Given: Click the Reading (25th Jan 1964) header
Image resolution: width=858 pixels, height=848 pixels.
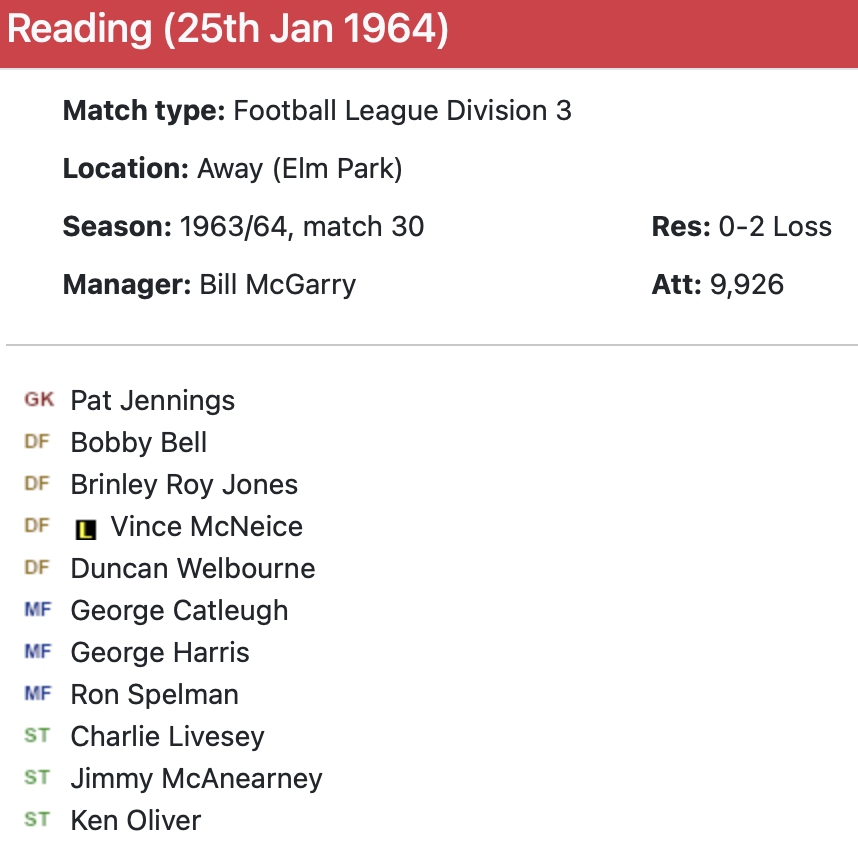Looking at the screenshot, I should coord(228,30).
